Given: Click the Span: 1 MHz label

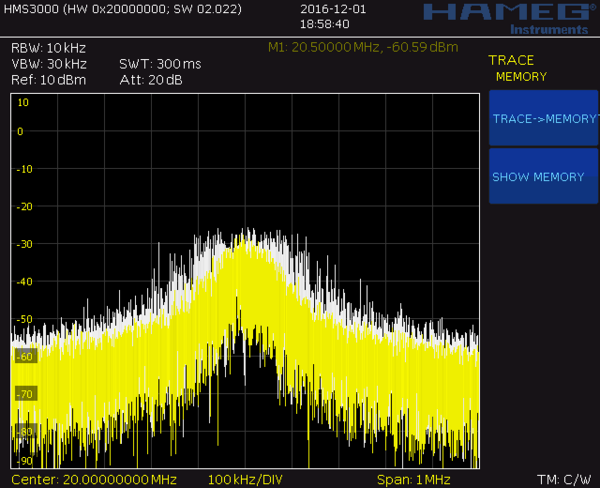Looking at the screenshot, I should pos(413,480).
